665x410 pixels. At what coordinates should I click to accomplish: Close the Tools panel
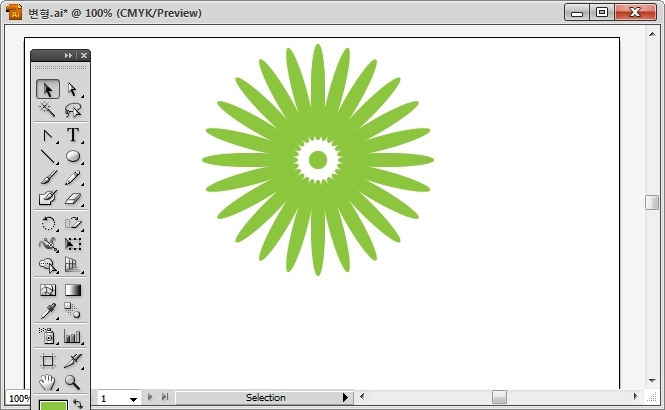[84, 56]
